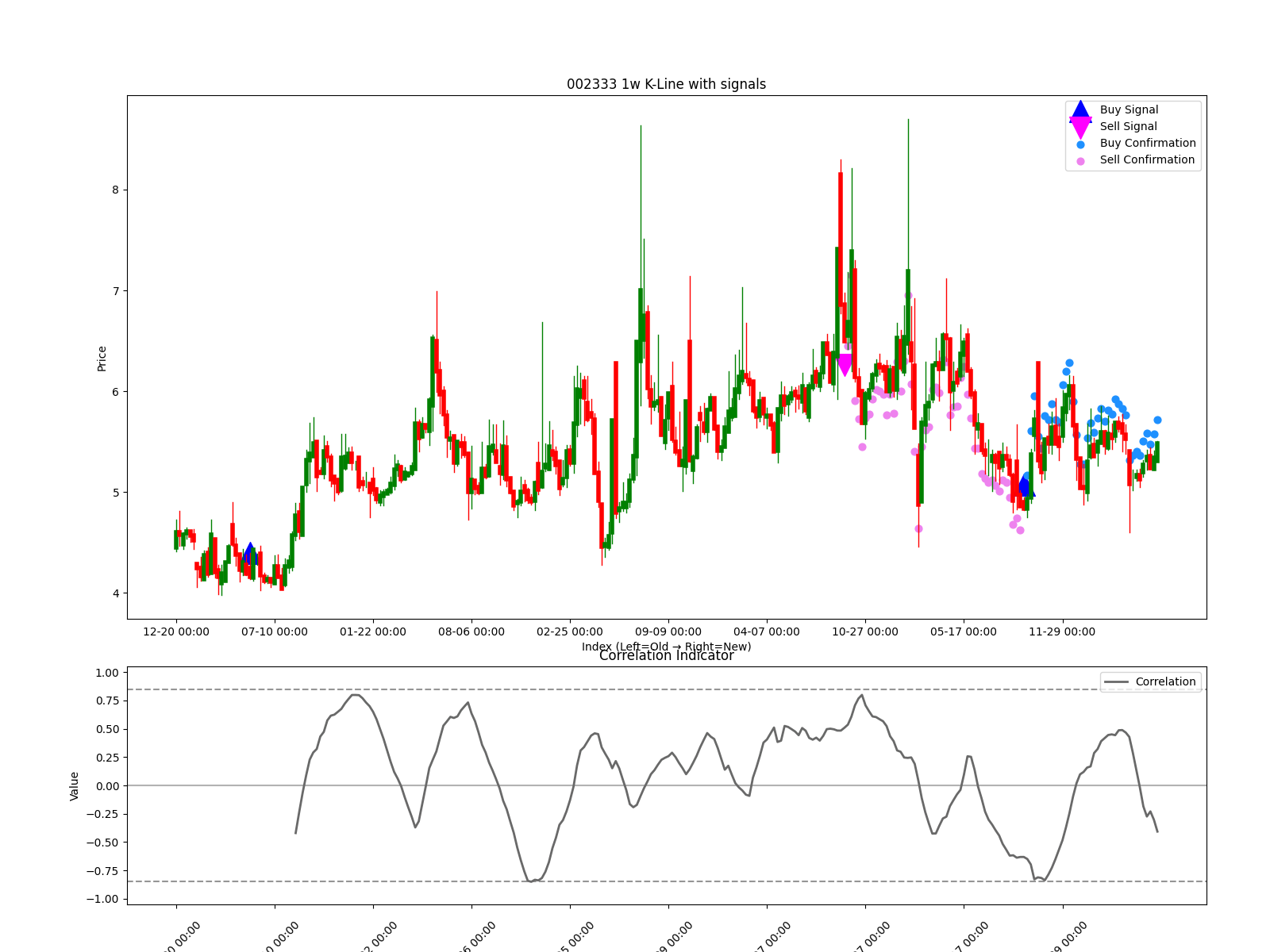
Task: Click the upper dashed threshold line in correlation plot
Action: point(667,689)
